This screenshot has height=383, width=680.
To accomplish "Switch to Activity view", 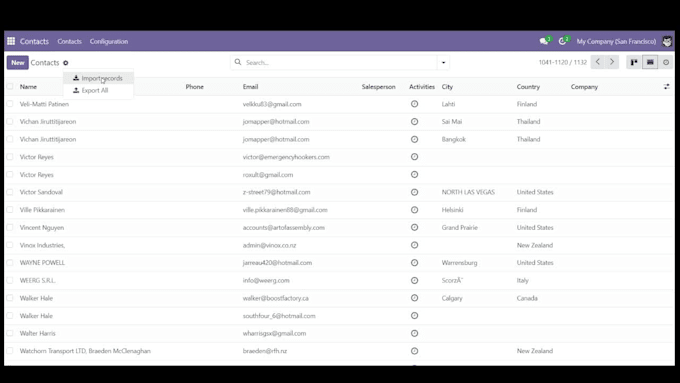I will [x=666, y=62].
